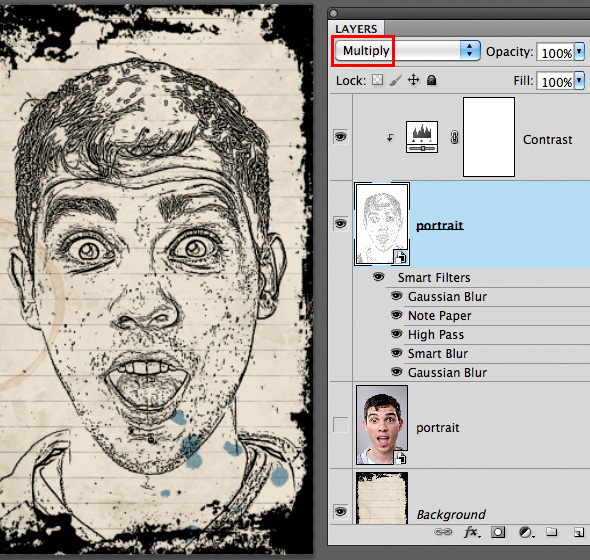Open the Fill percentage dropdown arrow
This screenshot has width=590, height=560.
click(579, 80)
